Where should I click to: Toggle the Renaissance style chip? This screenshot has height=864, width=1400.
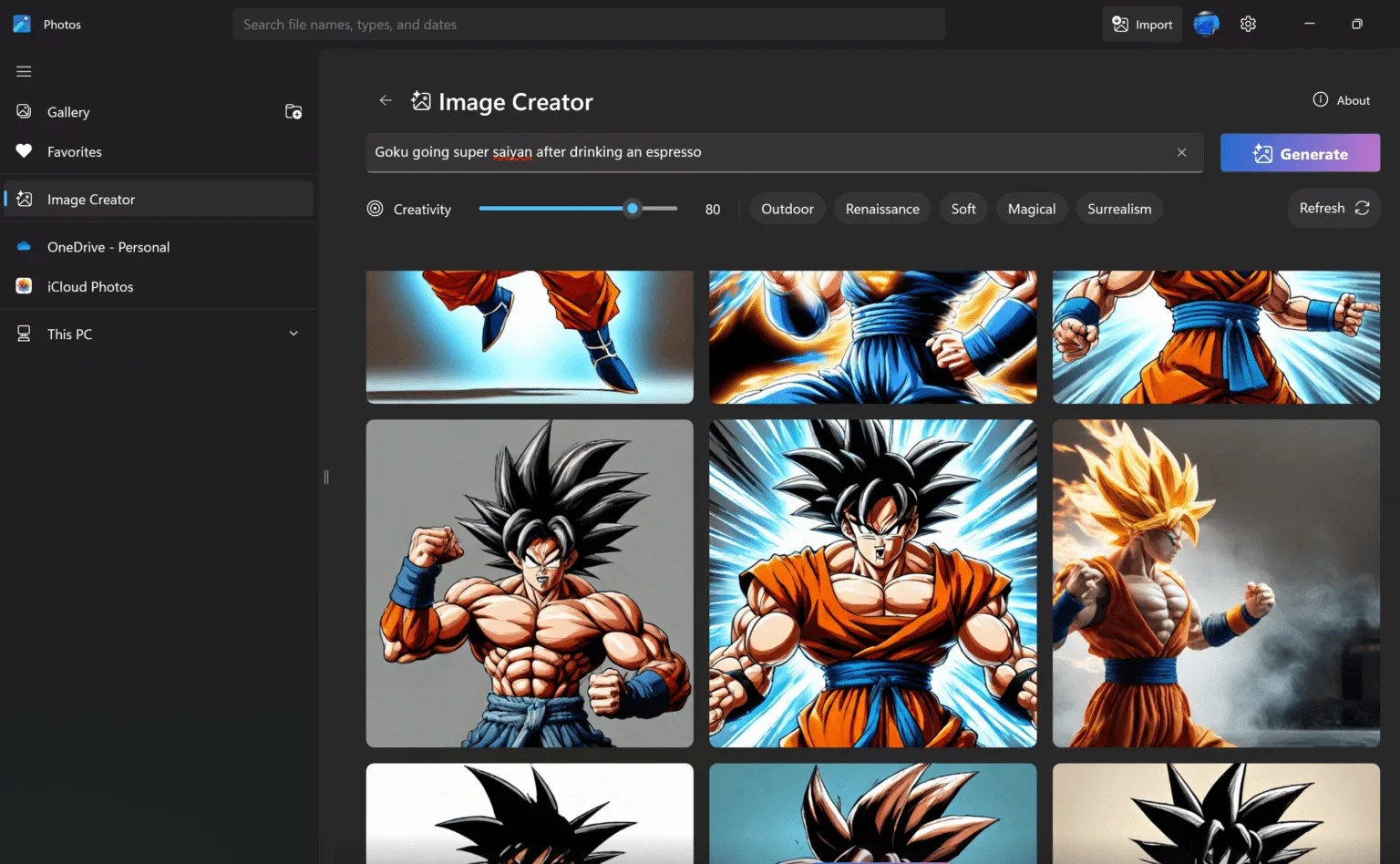882,209
